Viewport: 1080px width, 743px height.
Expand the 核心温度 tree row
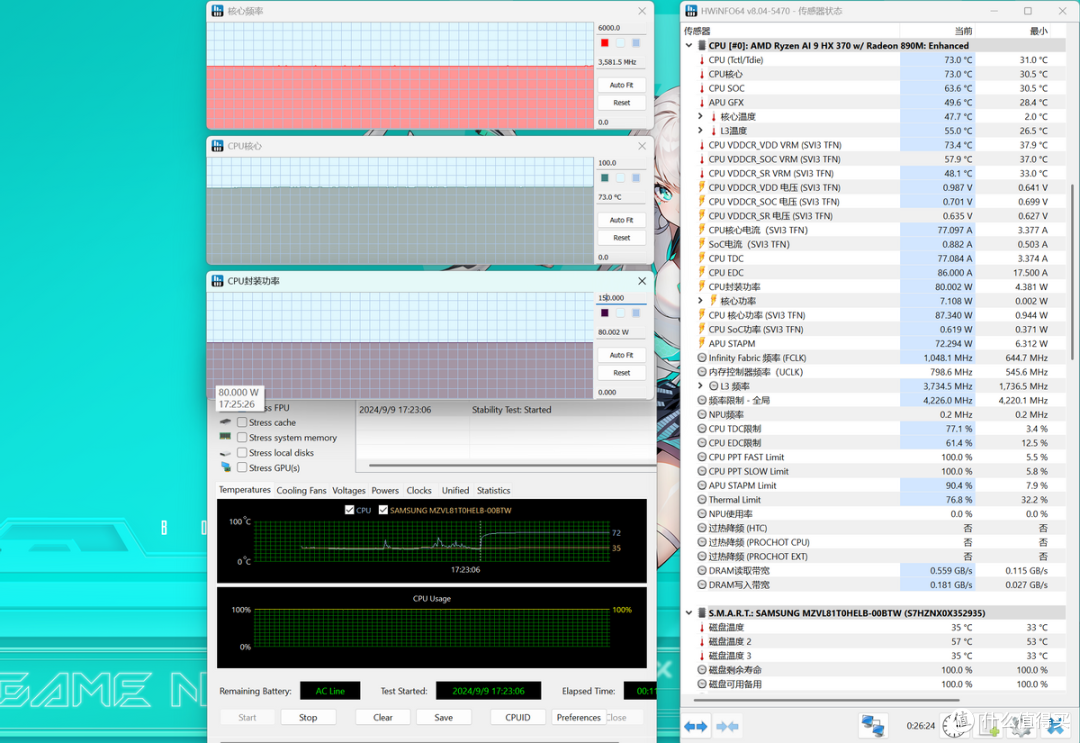coord(700,116)
